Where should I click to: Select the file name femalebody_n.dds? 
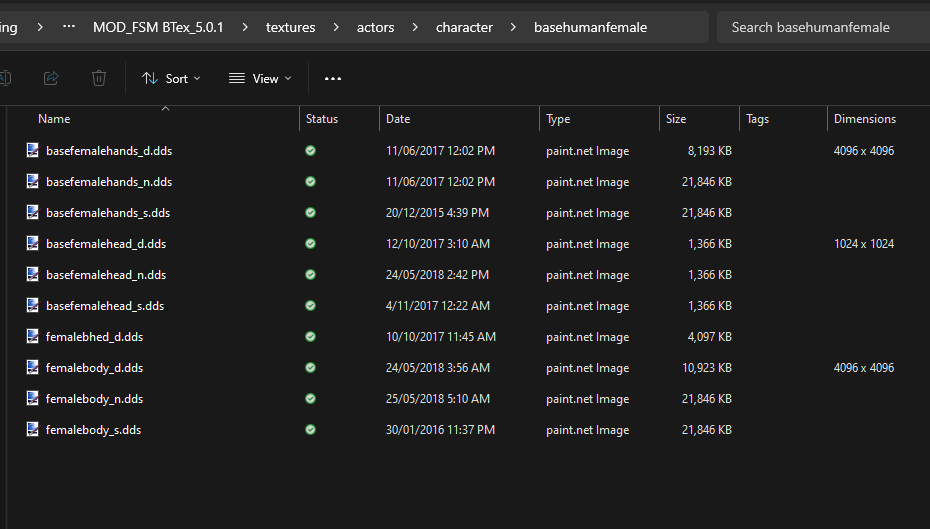94,399
